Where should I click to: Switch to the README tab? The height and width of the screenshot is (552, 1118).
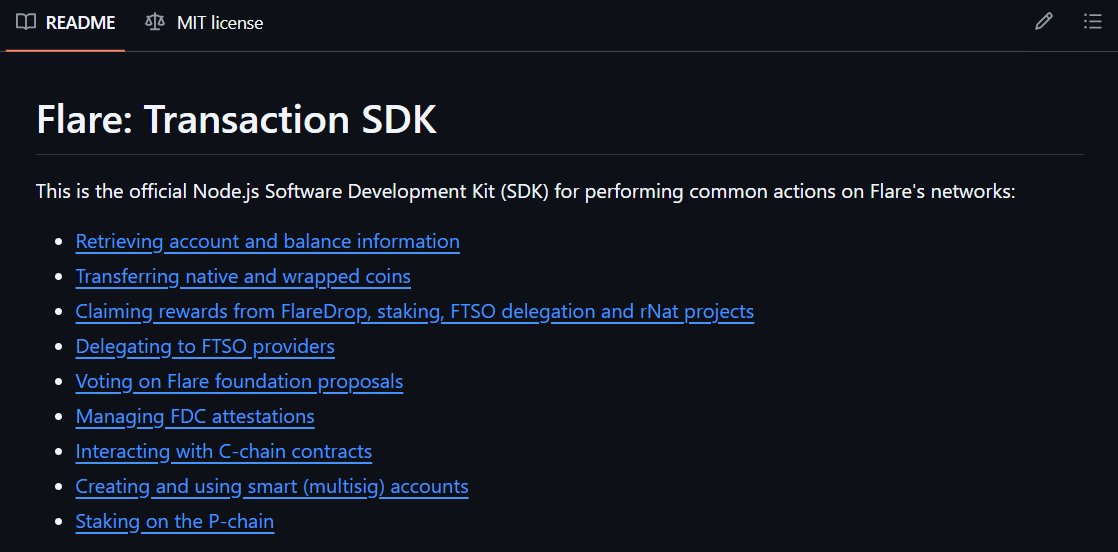coord(65,23)
